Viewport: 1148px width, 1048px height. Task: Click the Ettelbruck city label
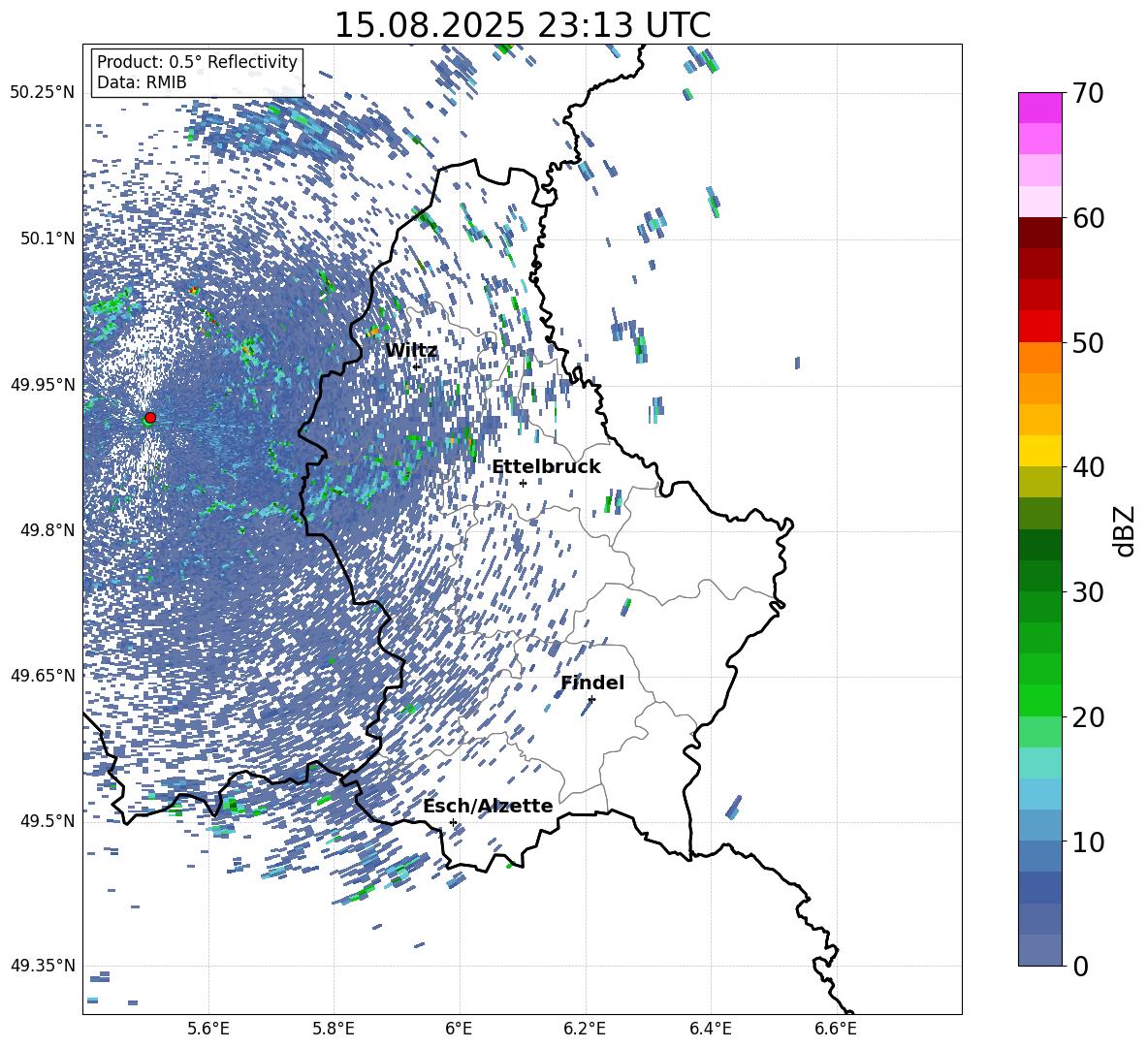(546, 467)
